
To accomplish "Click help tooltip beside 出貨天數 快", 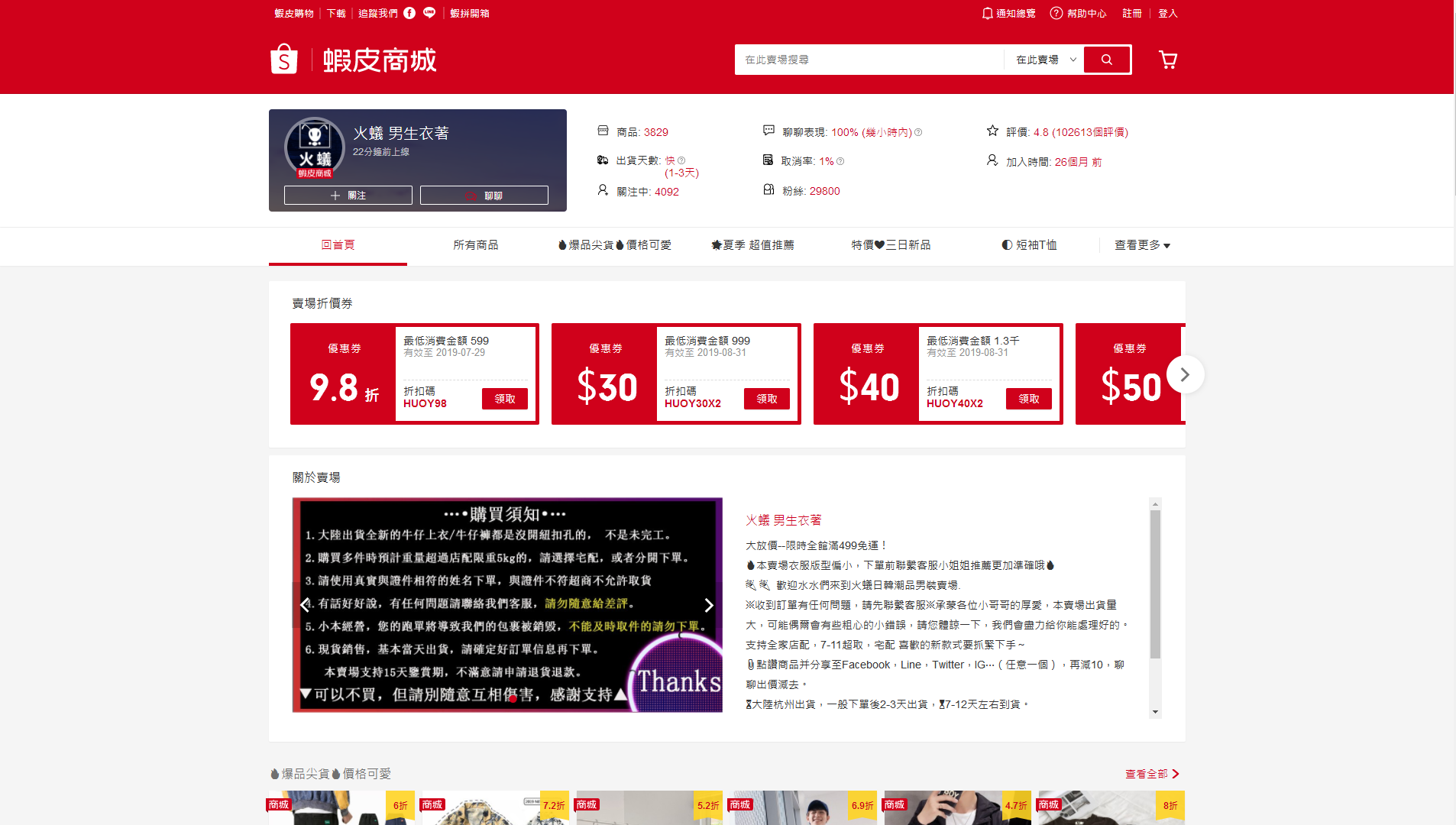I will [681, 160].
